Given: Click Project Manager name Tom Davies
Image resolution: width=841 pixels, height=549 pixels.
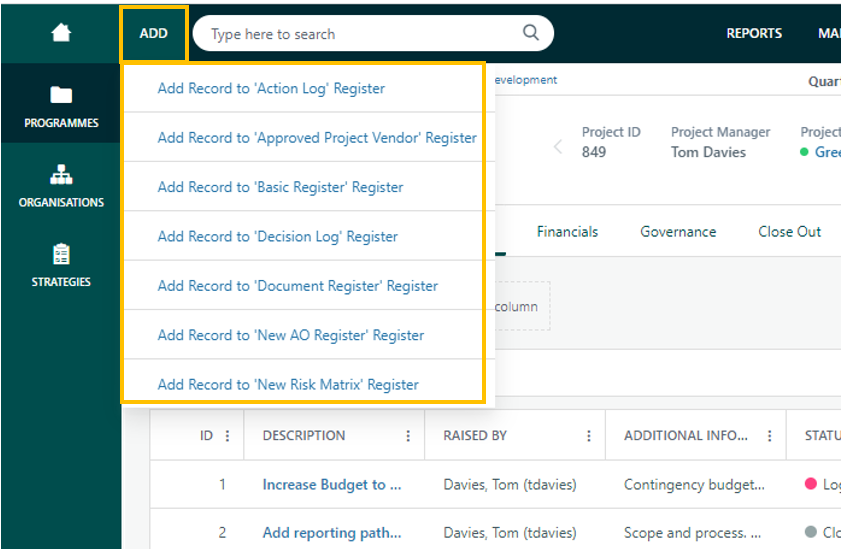Looking at the screenshot, I should point(708,152).
